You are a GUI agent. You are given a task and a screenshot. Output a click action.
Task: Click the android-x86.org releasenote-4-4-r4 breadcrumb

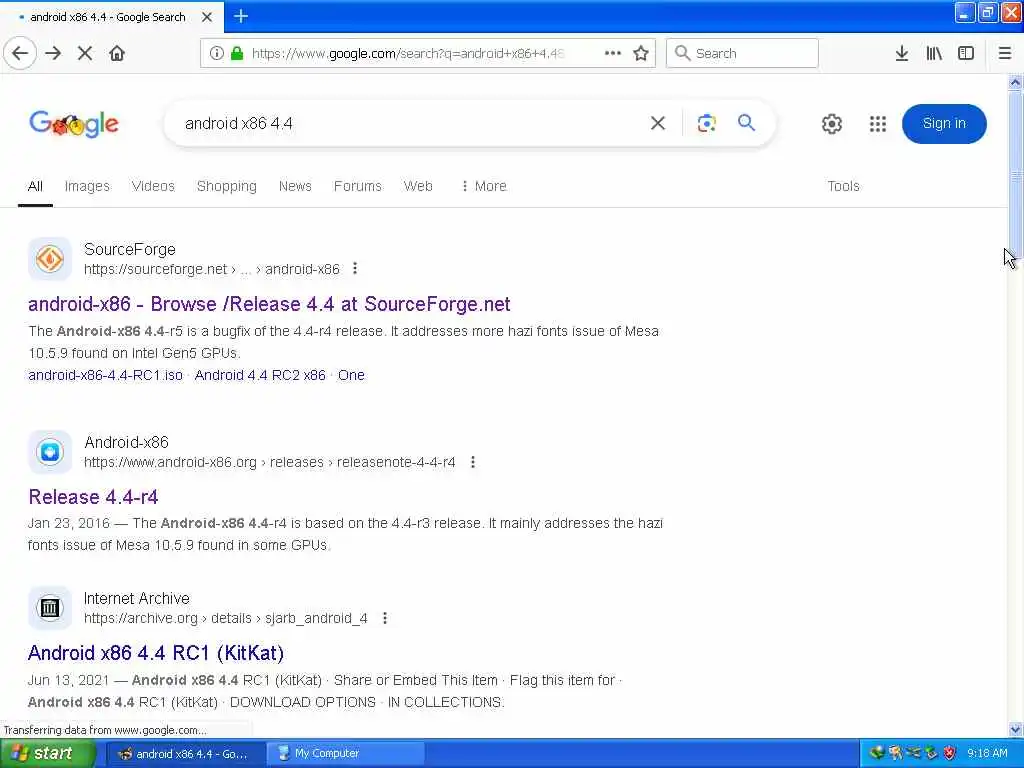270,462
